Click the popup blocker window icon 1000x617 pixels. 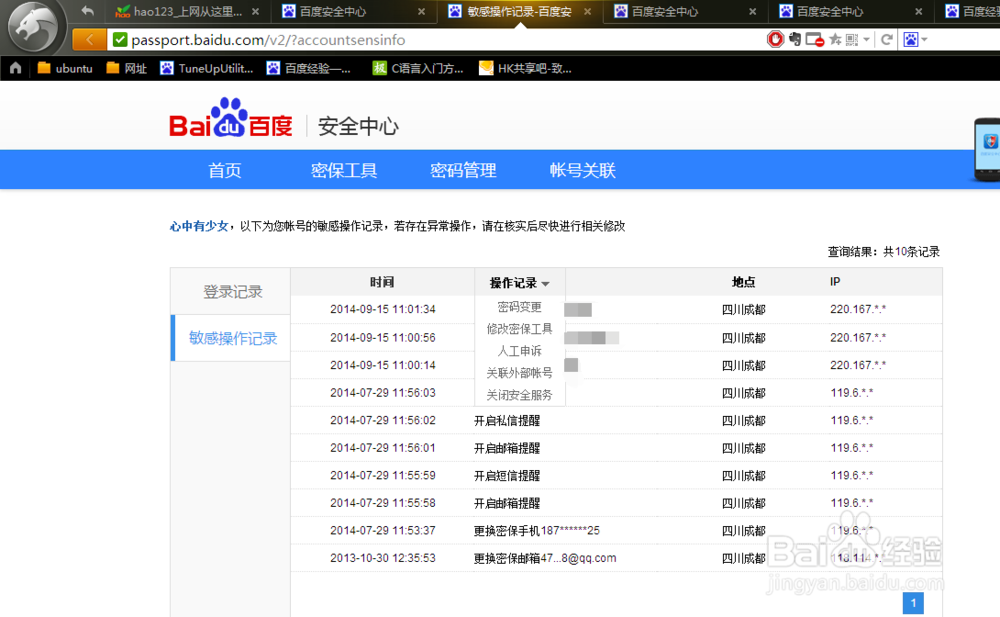[814, 40]
